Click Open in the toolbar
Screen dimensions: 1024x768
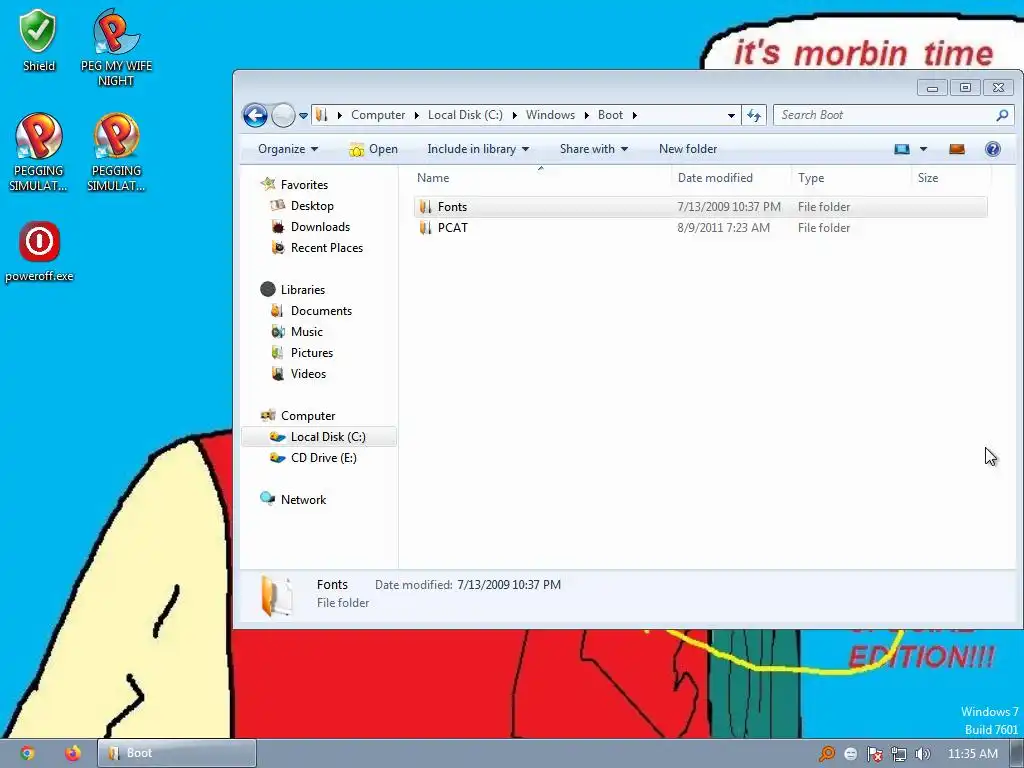pos(374,149)
